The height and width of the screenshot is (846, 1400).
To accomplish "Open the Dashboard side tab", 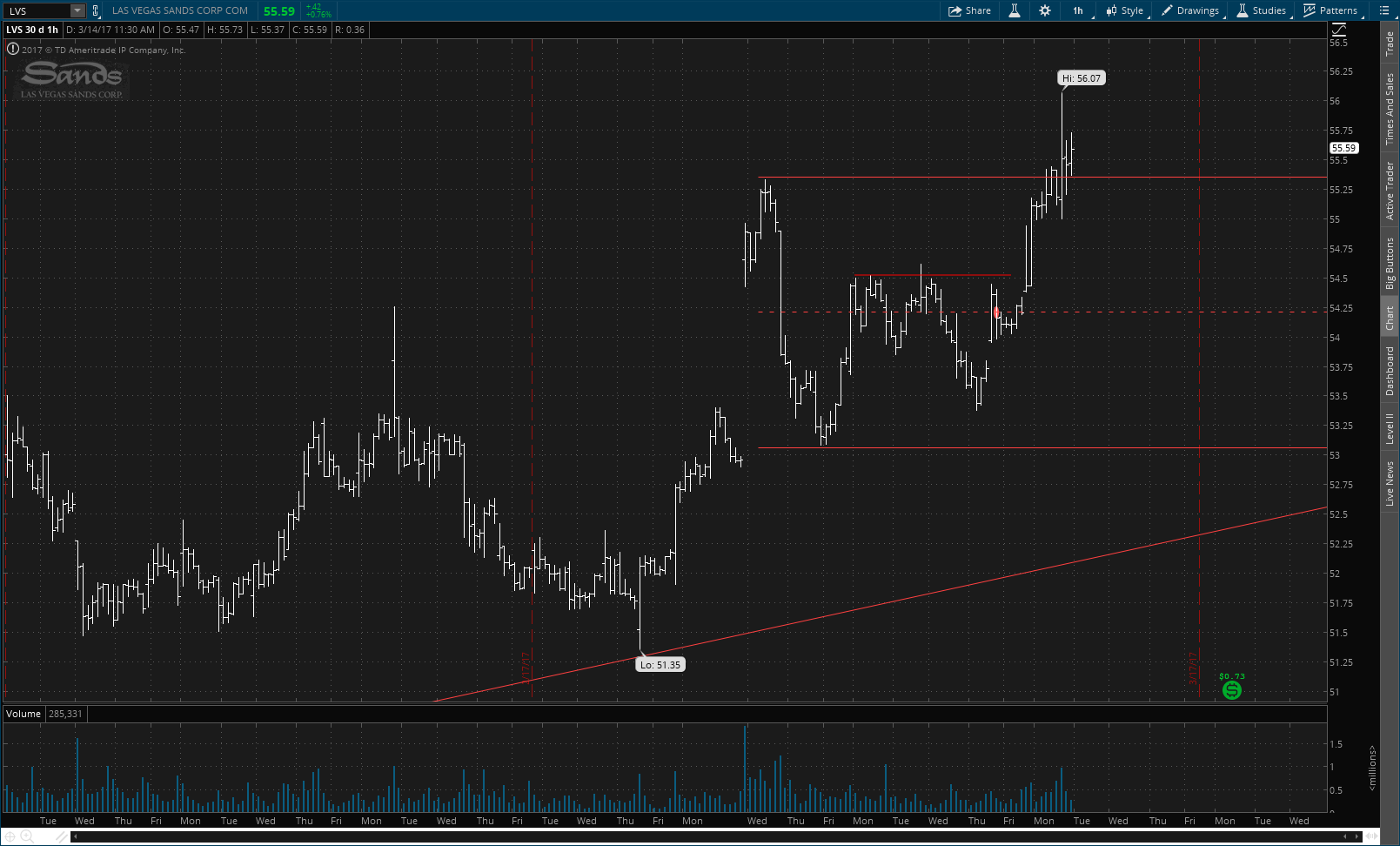I will coord(1390,371).
